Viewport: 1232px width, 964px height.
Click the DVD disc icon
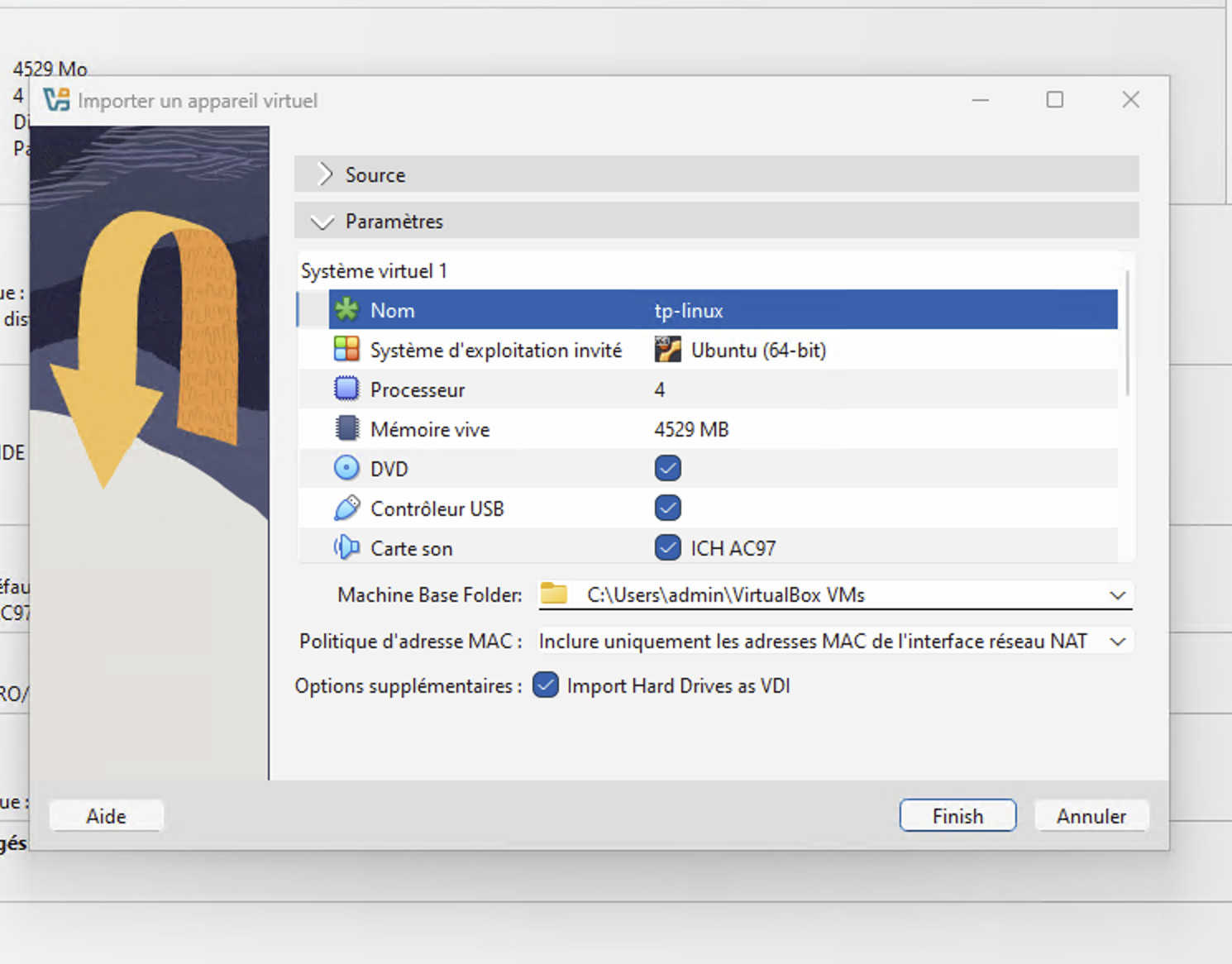tap(346, 469)
